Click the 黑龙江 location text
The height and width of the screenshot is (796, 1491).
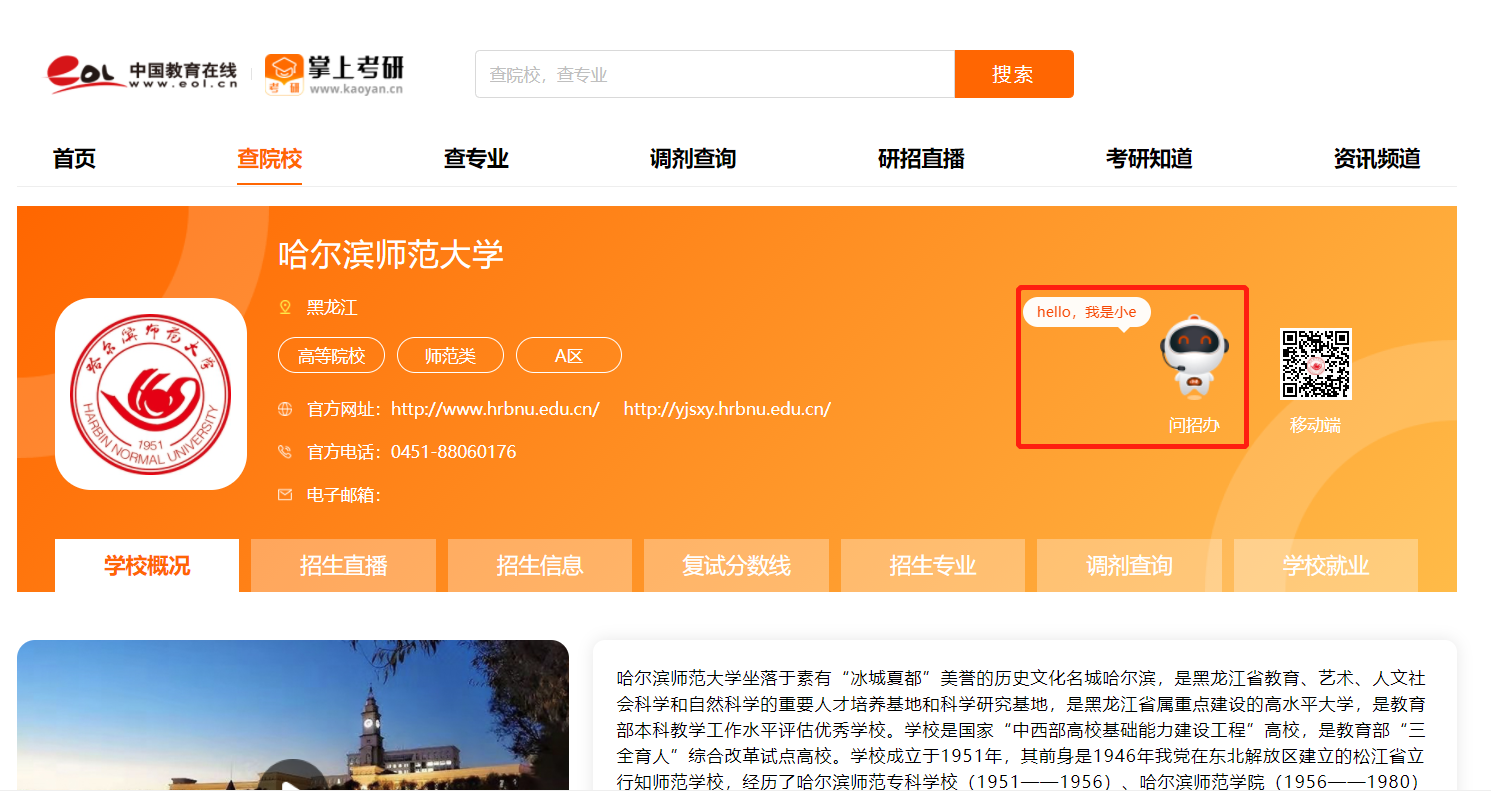coord(332,307)
